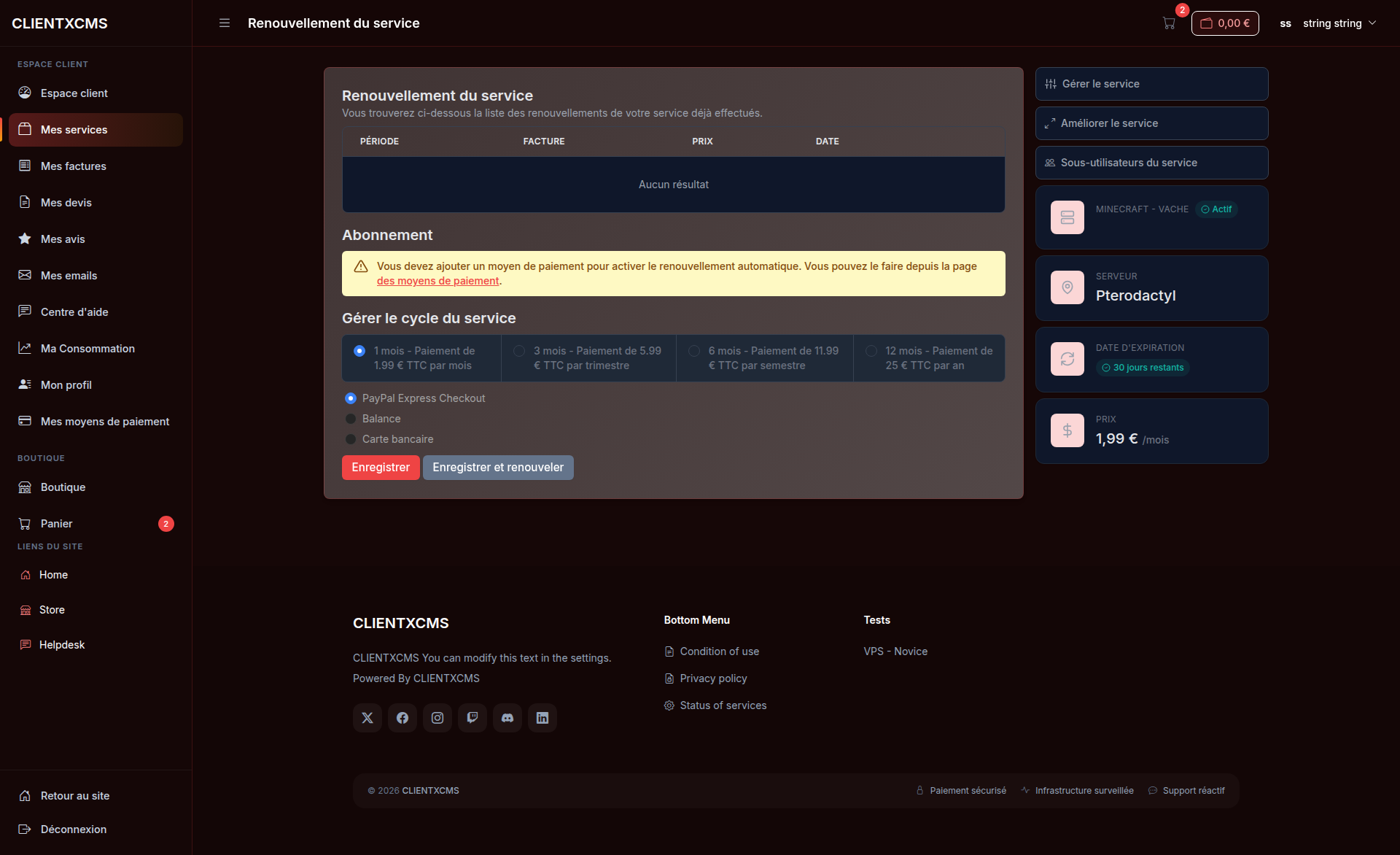Choose Balance payment radio

pyautogui.click(x=351, y=419)
